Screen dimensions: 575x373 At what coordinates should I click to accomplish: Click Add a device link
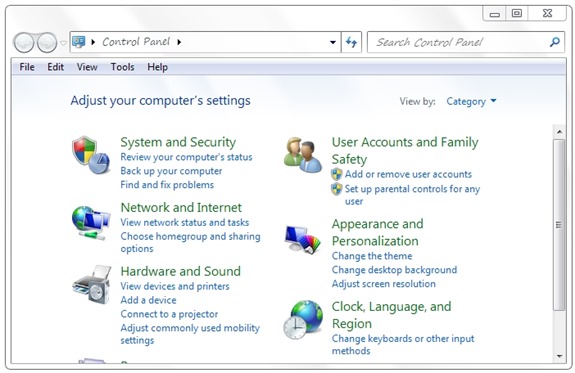coord(149,300)
